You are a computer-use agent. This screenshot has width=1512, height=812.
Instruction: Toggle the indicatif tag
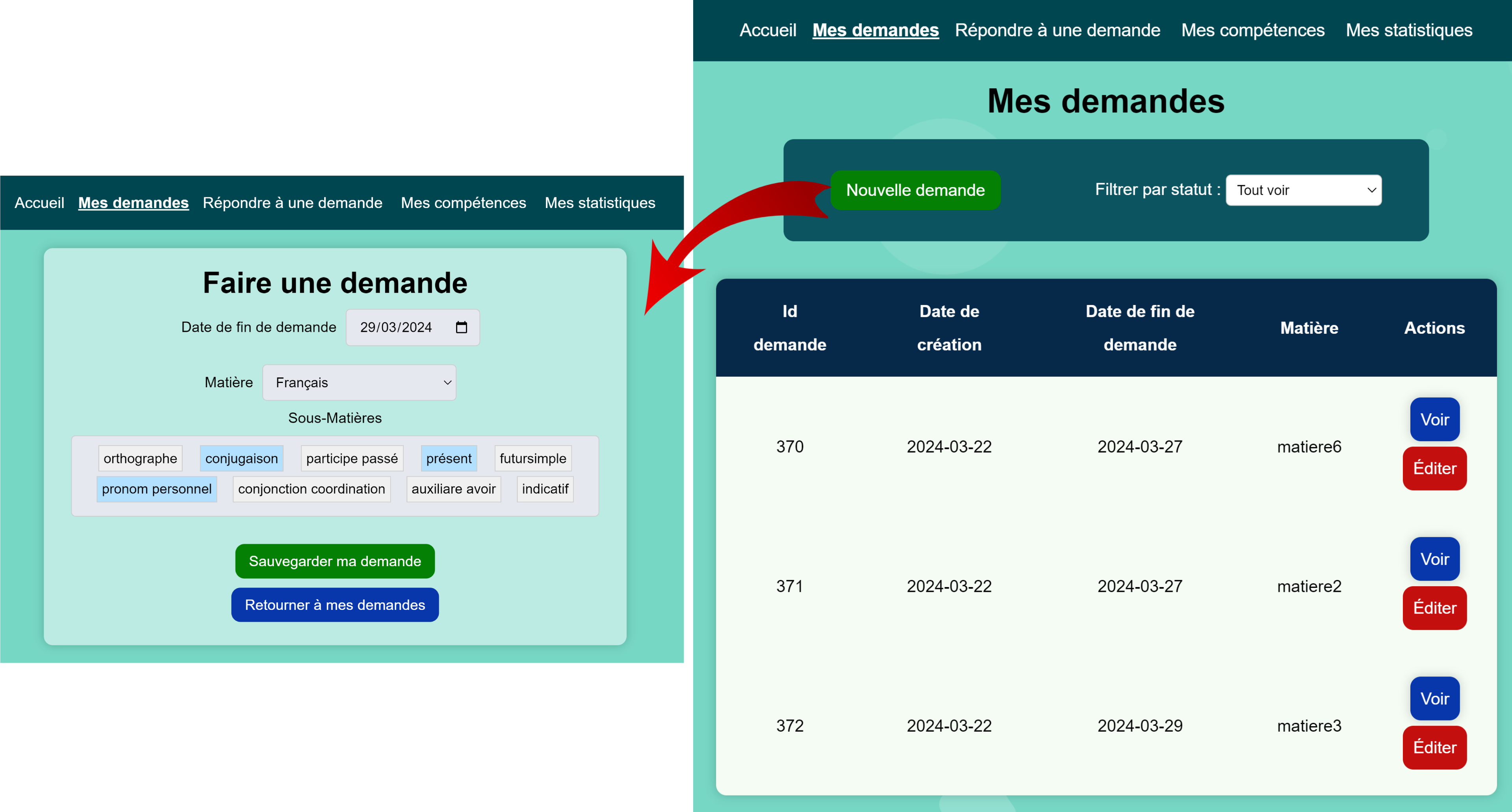pos(545,489)
